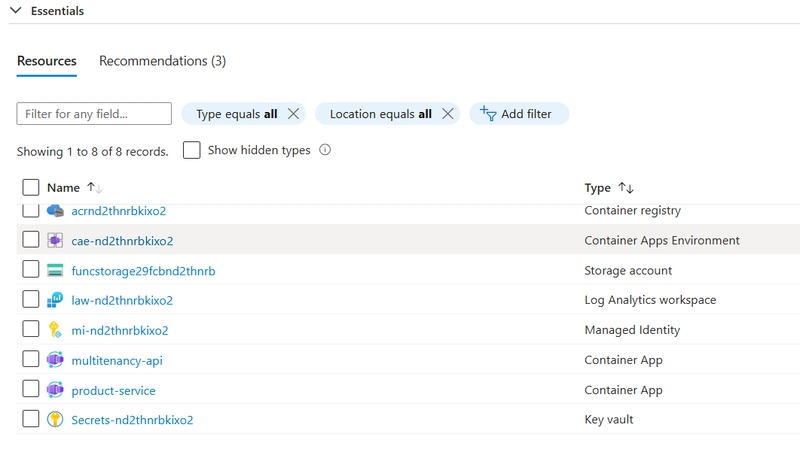The width and height of the screenshot is (800, 449).
Task: Click 'Container App' type in multitenancy-api row
Action: click(x=623, y=360)
